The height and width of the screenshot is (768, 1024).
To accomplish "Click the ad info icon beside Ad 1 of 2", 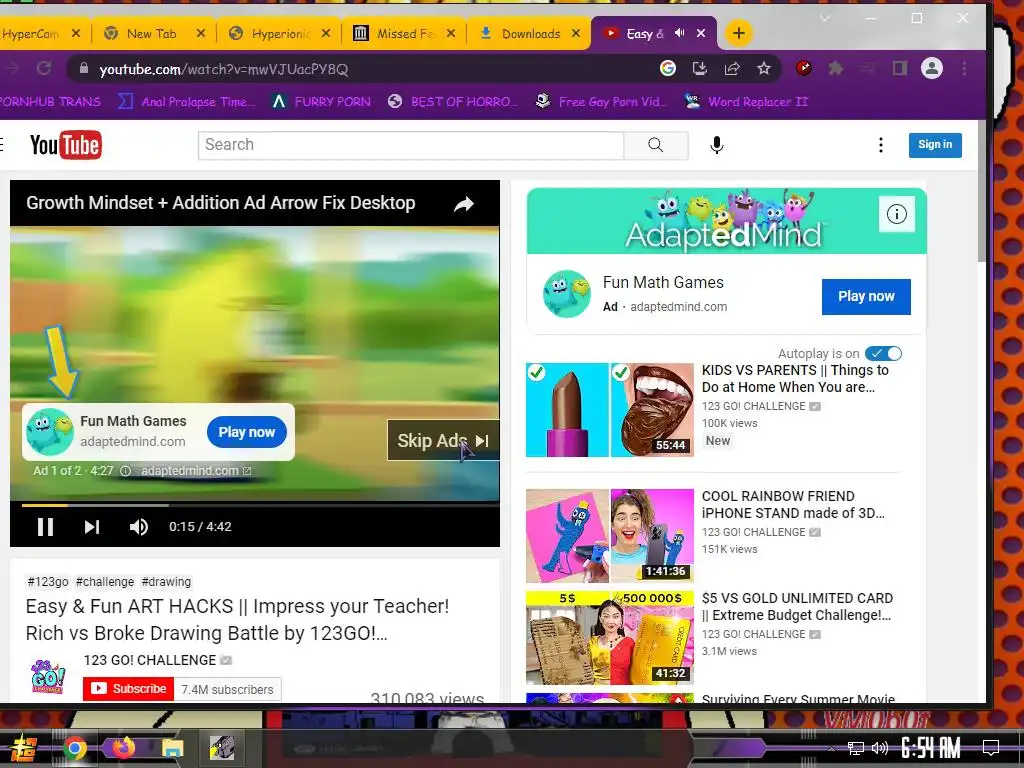I will click(x=125, y=471).
